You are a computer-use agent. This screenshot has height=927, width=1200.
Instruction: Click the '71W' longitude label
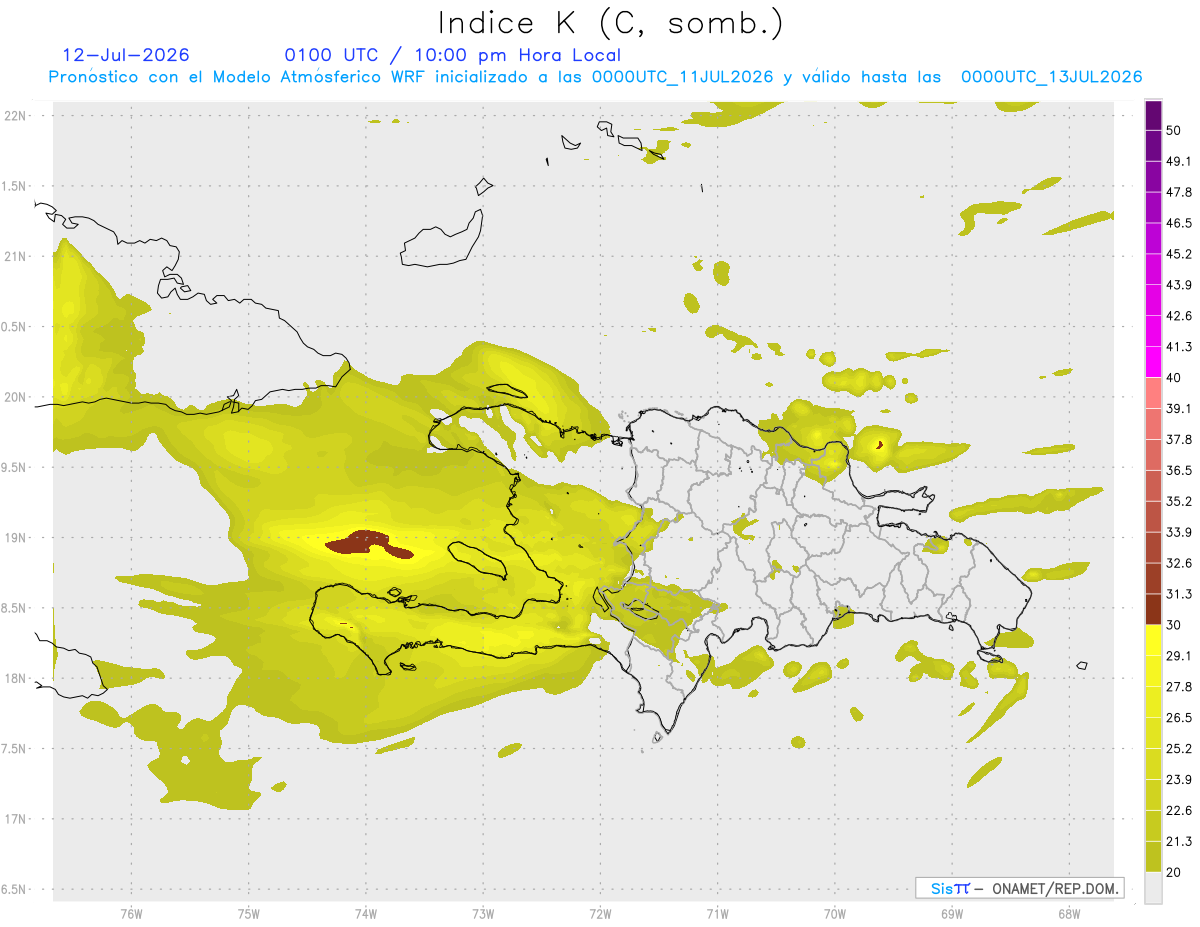tap(717, 914)
